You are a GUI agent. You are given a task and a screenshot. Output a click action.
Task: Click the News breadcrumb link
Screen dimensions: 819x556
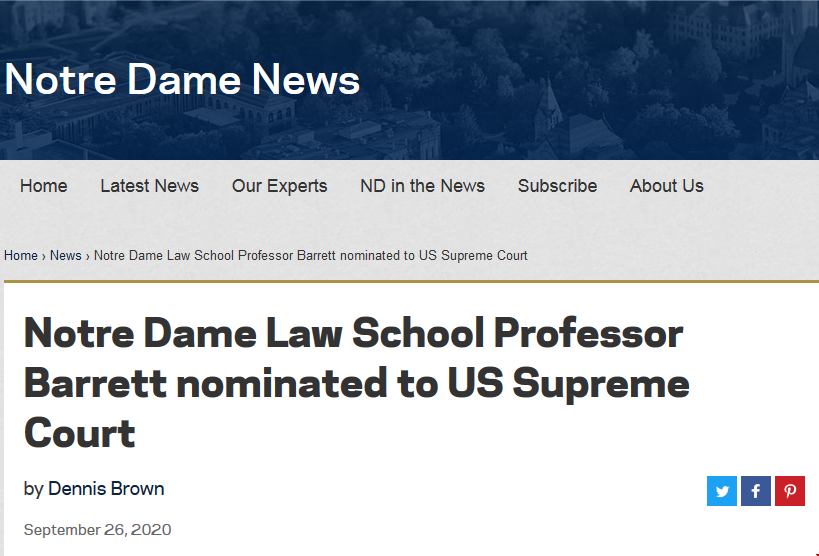pos(66,256)
